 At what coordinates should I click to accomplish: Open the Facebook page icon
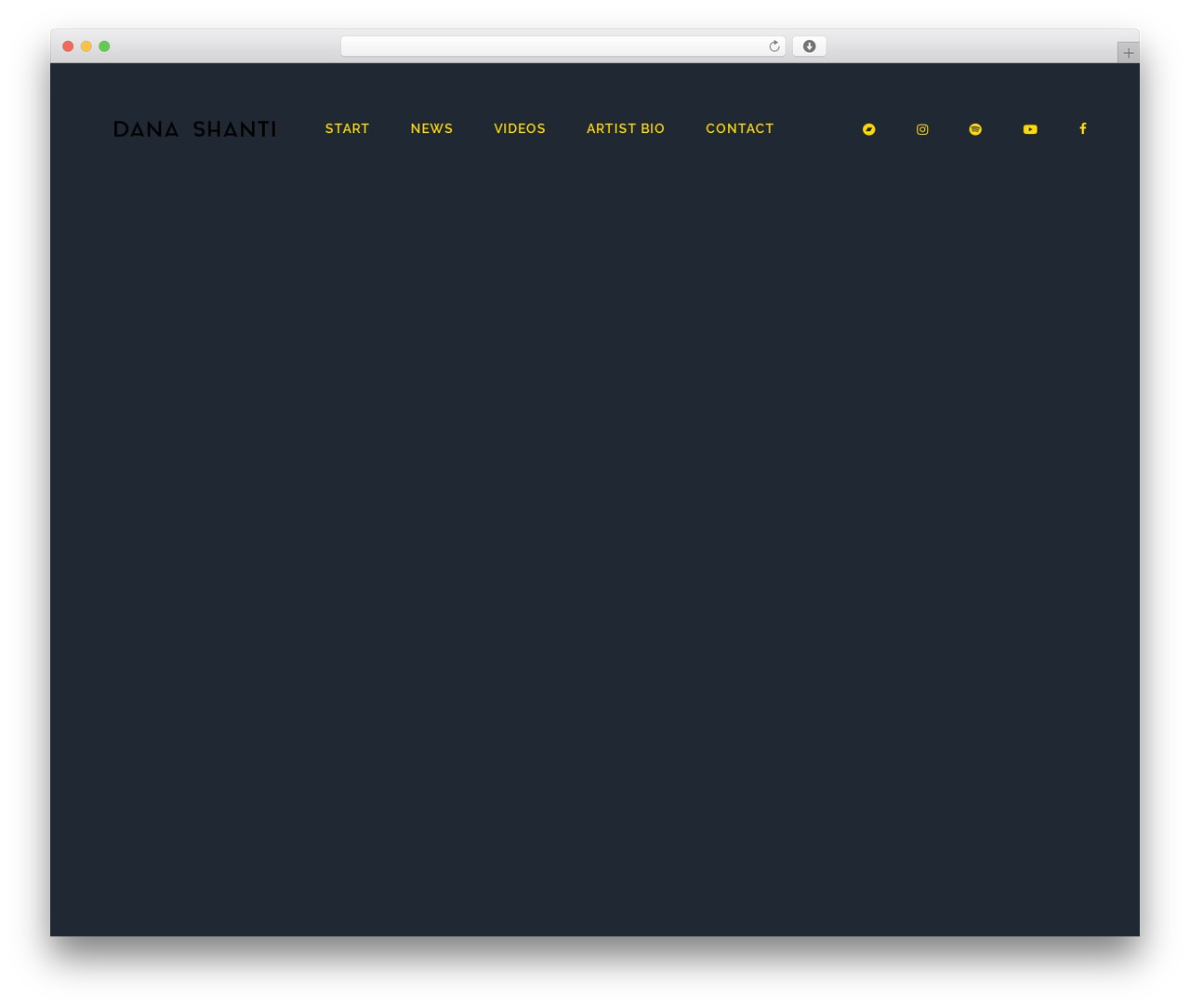pos(1083,128)
